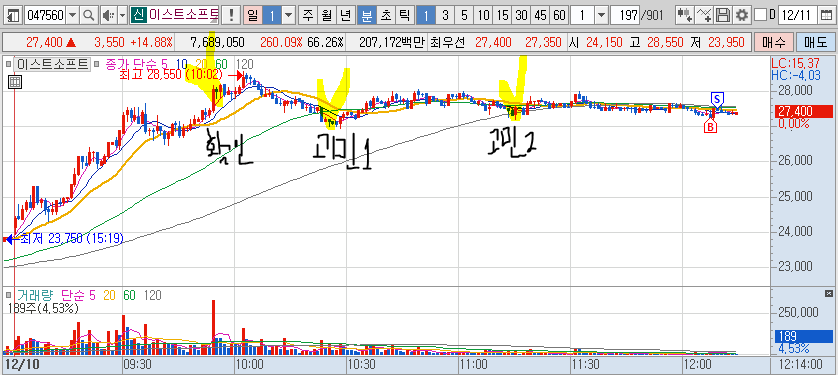This screenshot has height=375, width=838.
Task: Open the dropdown beside the 60-minute button
Action: [x=602, y=15]
